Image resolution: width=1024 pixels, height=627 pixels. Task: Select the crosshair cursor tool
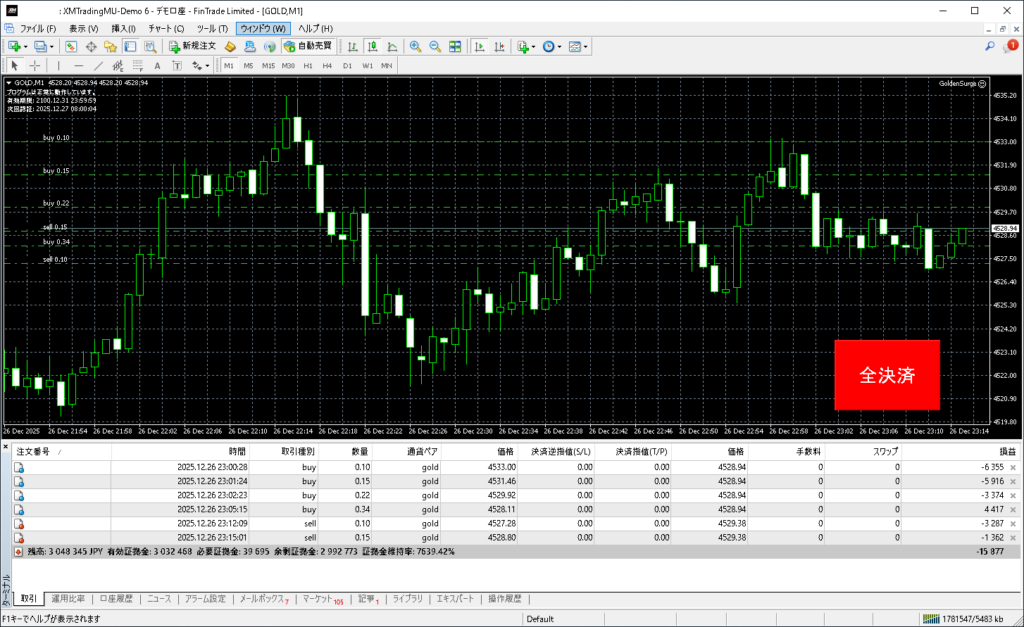[35, 65]
